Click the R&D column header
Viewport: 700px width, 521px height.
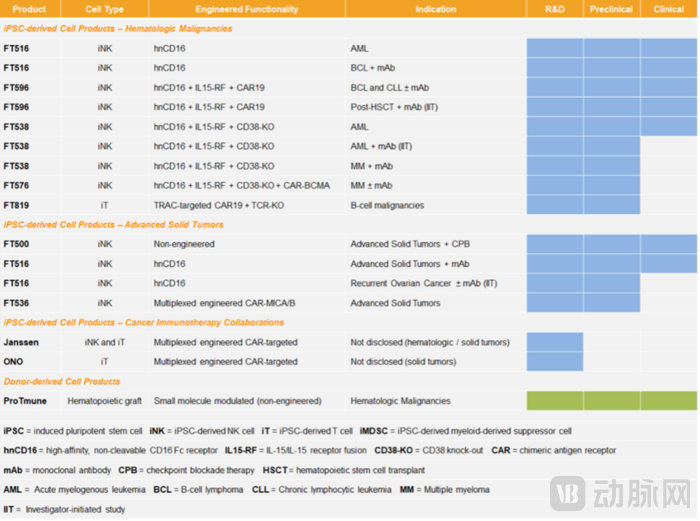pos(555,9)
